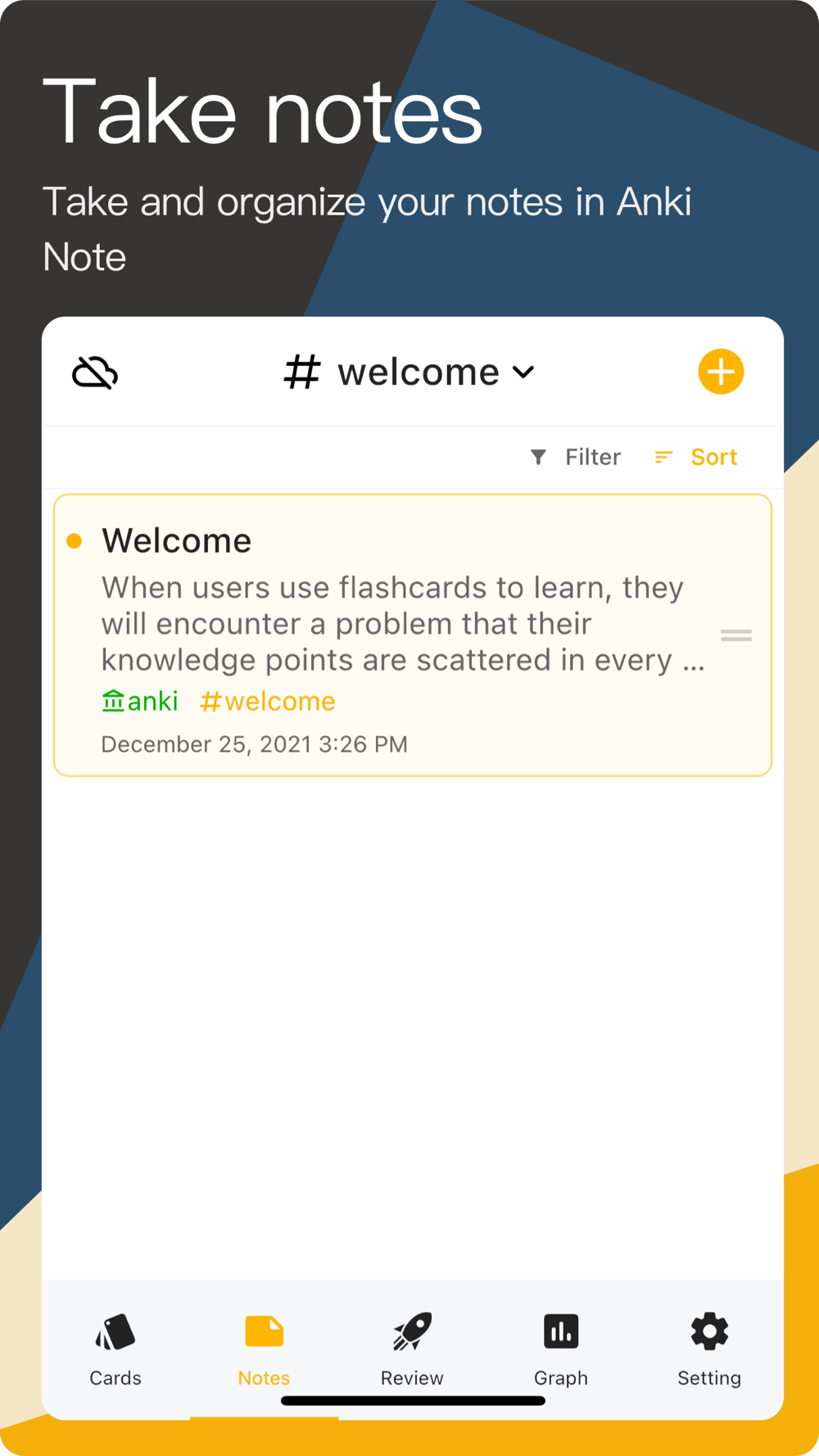Image resolution: width=819 pixels, height=1456 pixels.
Task: Open the welcome tag dropdown
Action: 409,373
